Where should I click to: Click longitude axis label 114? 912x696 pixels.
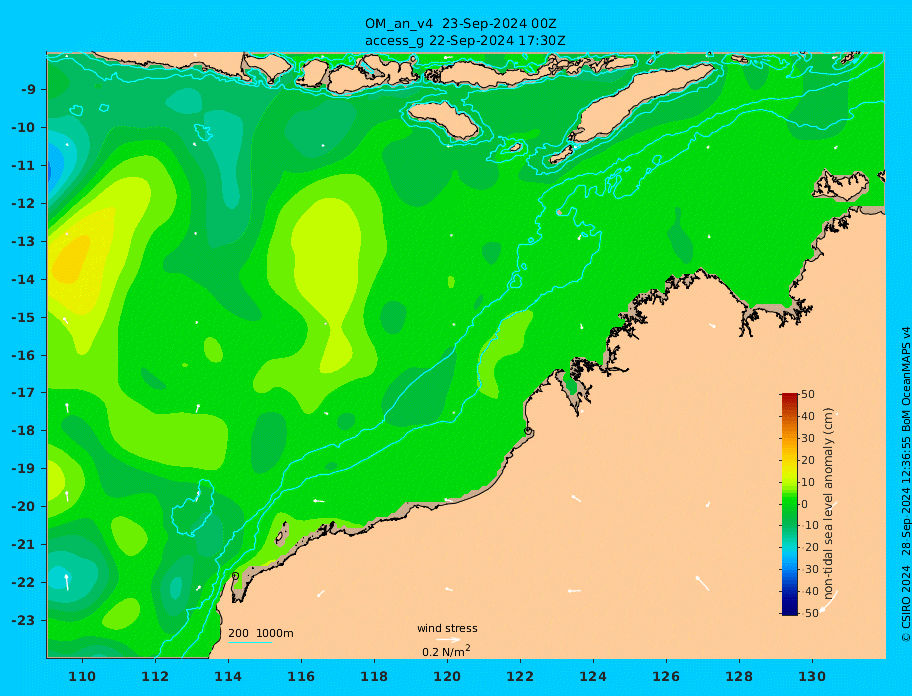click(x=228, y=677)
